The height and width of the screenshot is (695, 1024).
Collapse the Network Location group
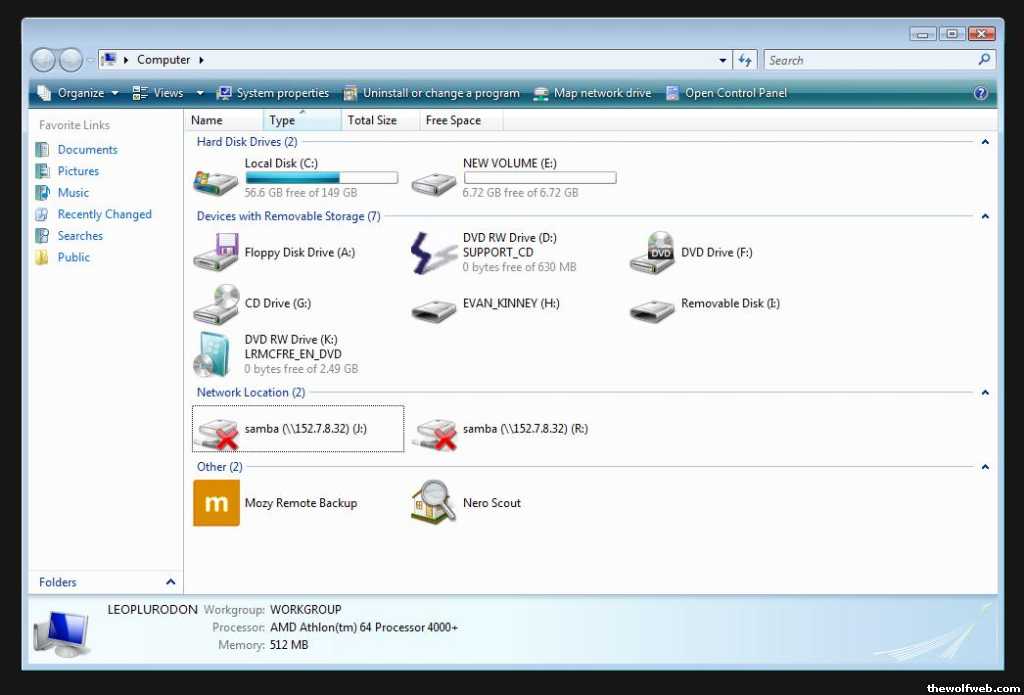[985, 393]
